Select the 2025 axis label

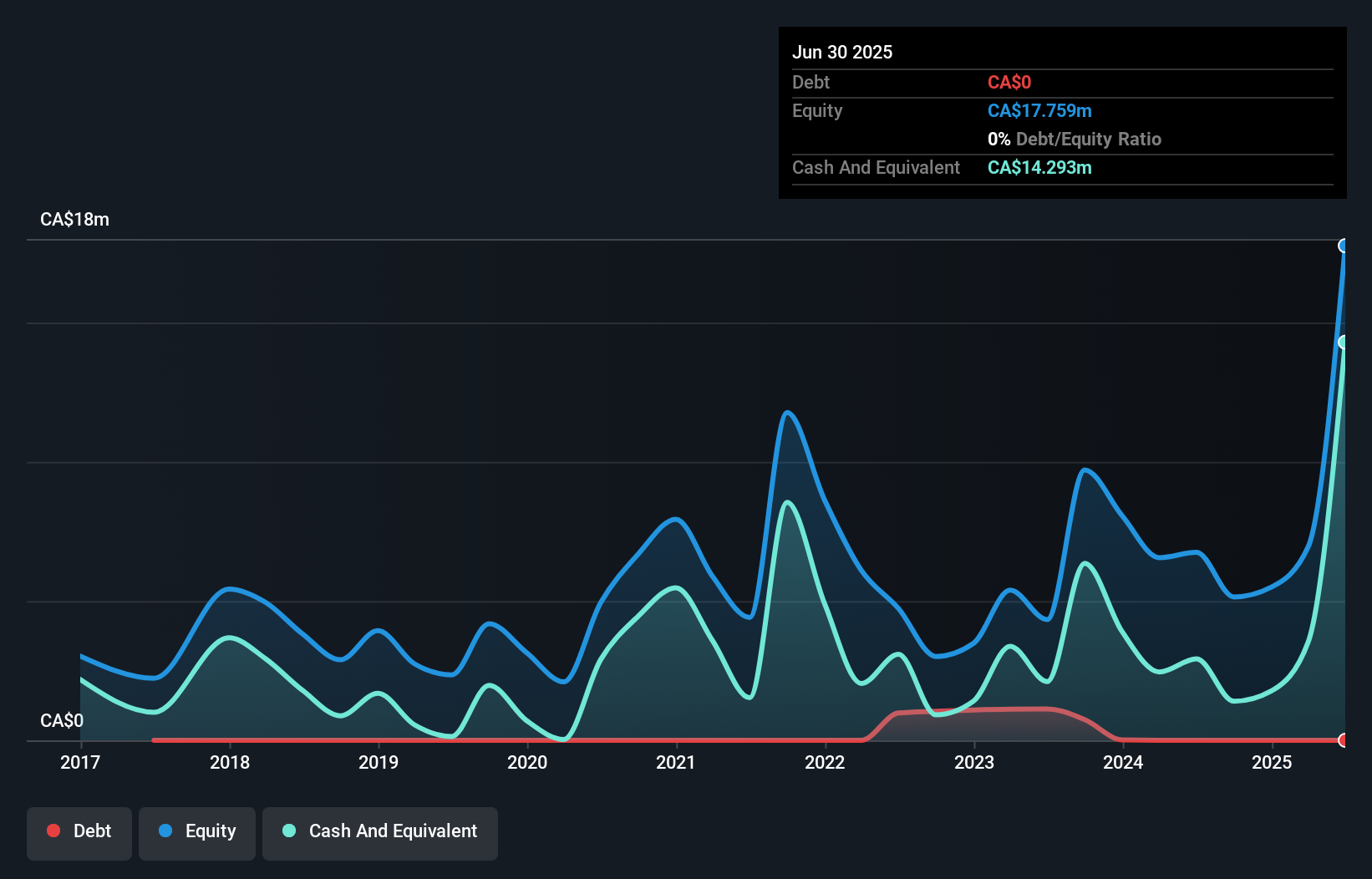(x=1272, y=762)
